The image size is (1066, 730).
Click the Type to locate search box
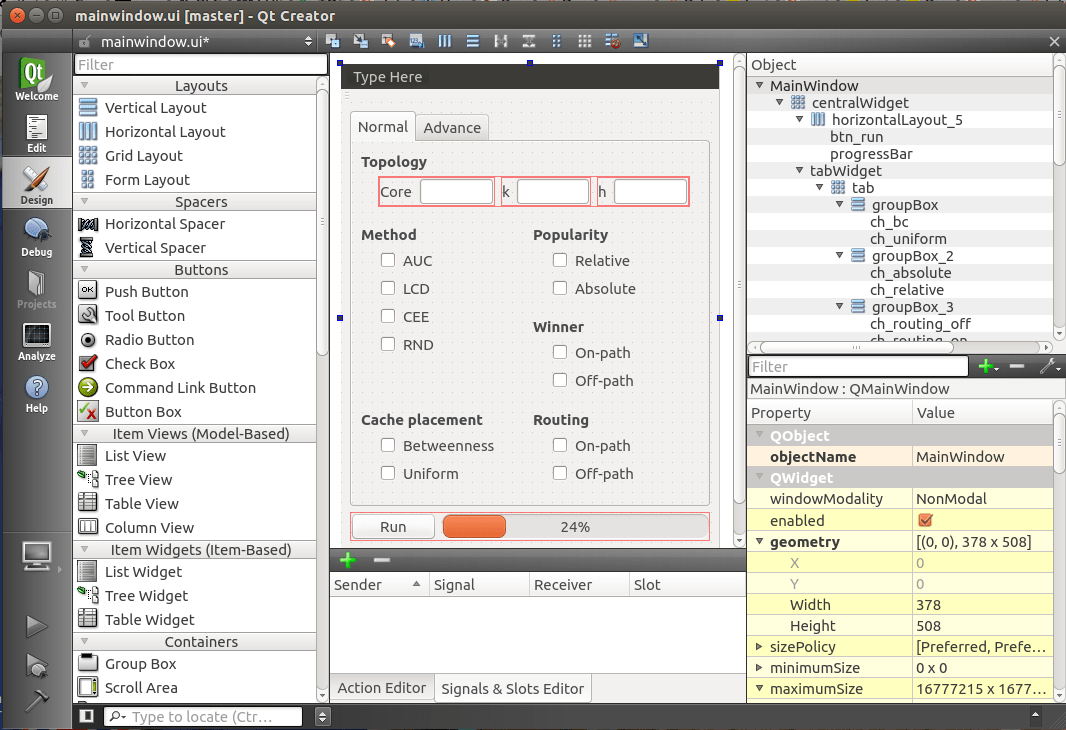[x=203, y=716]
